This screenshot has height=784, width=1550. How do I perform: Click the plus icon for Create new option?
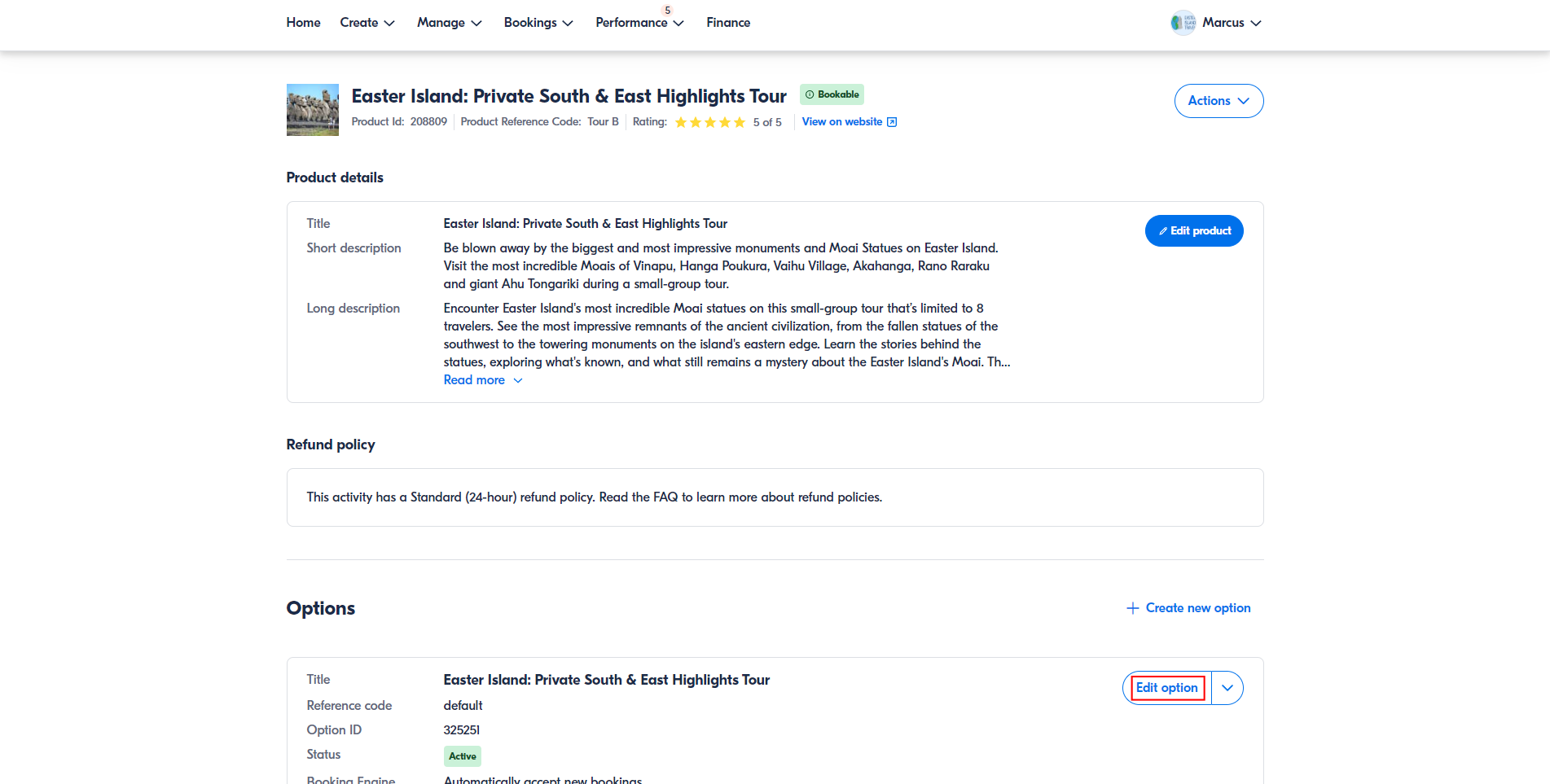[1132, 608]
